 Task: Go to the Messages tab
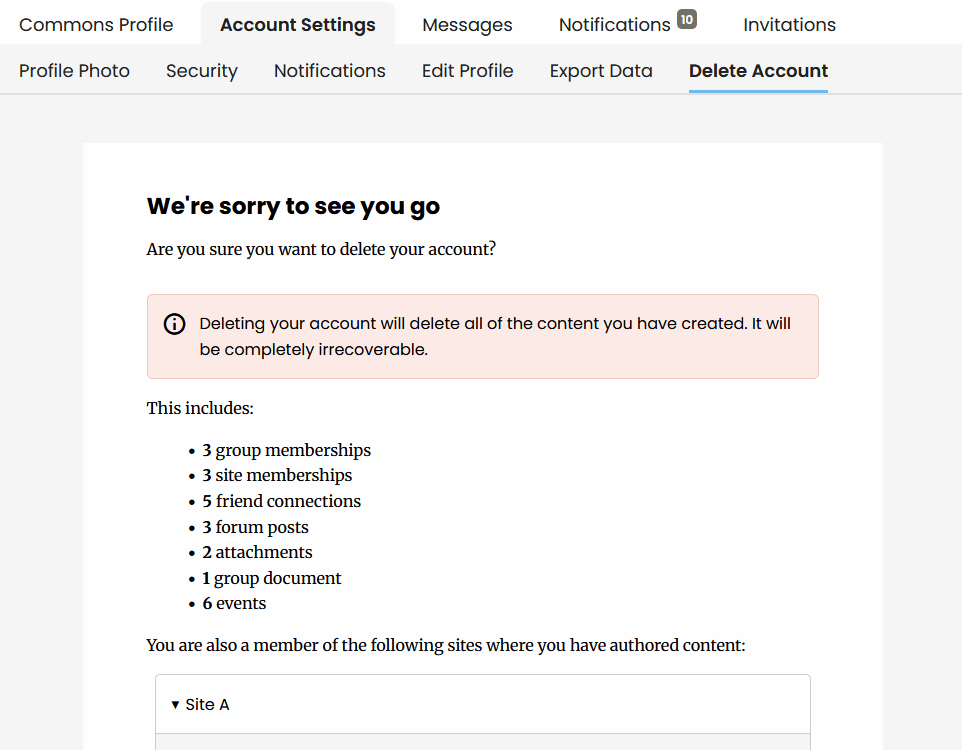coord(467,25)
